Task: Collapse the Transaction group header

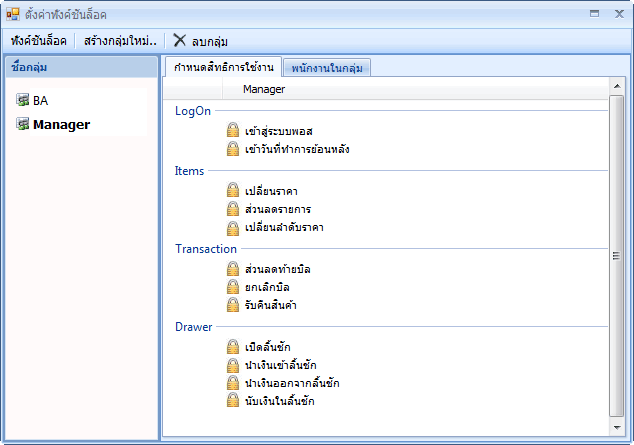Action: click(205, 249)
